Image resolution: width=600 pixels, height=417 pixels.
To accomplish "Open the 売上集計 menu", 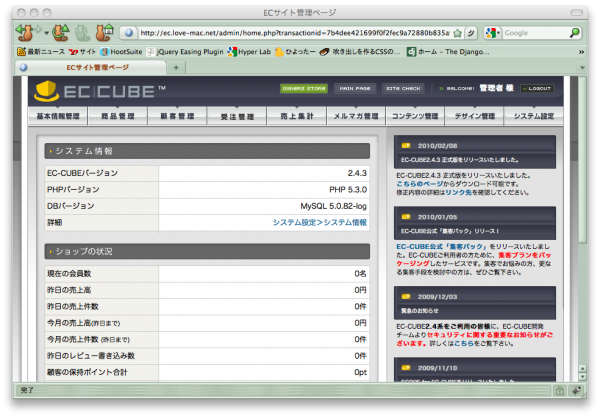I will (x=297, y=116).
